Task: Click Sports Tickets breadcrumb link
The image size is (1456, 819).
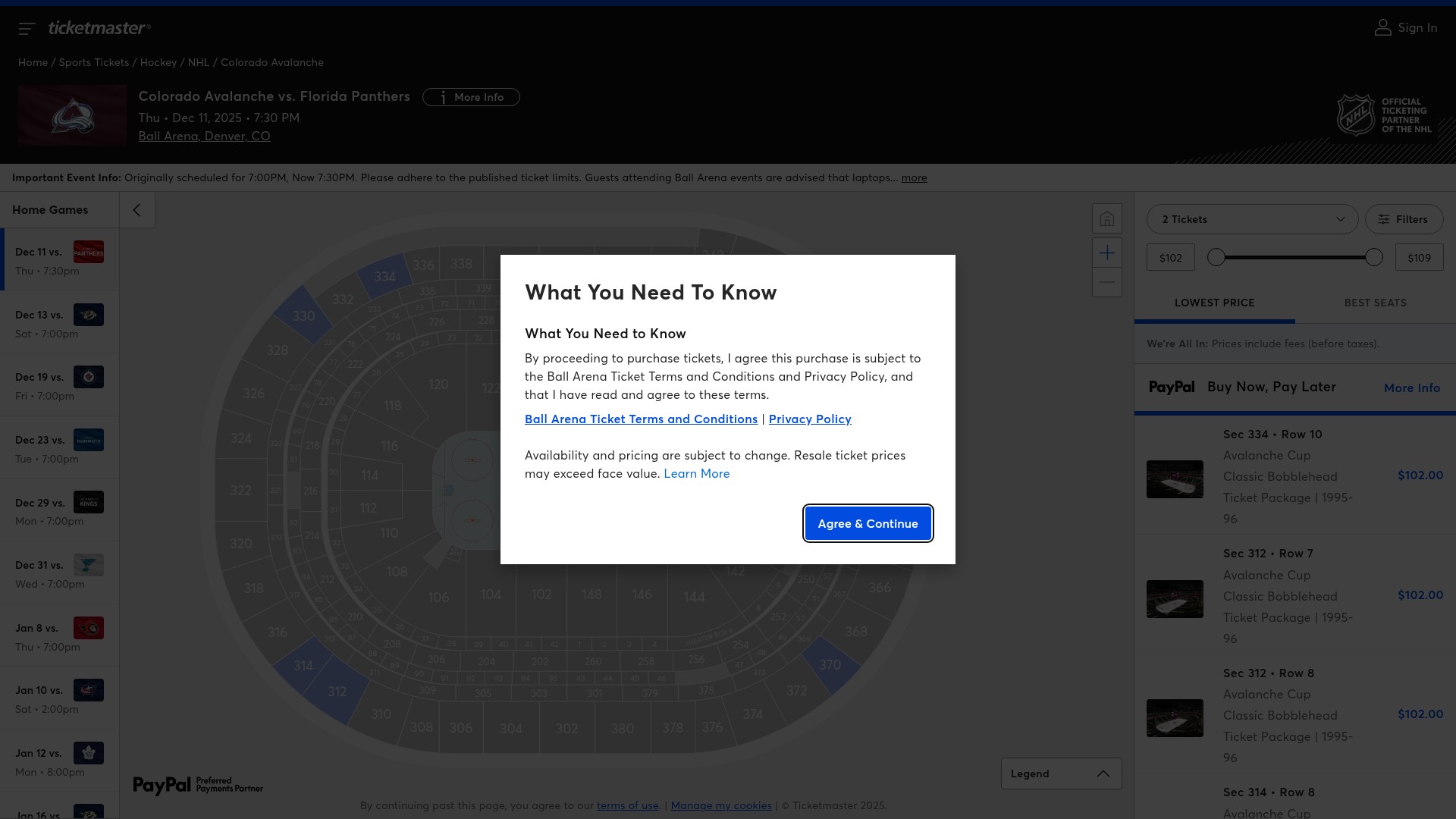Action: pos(94,62)
